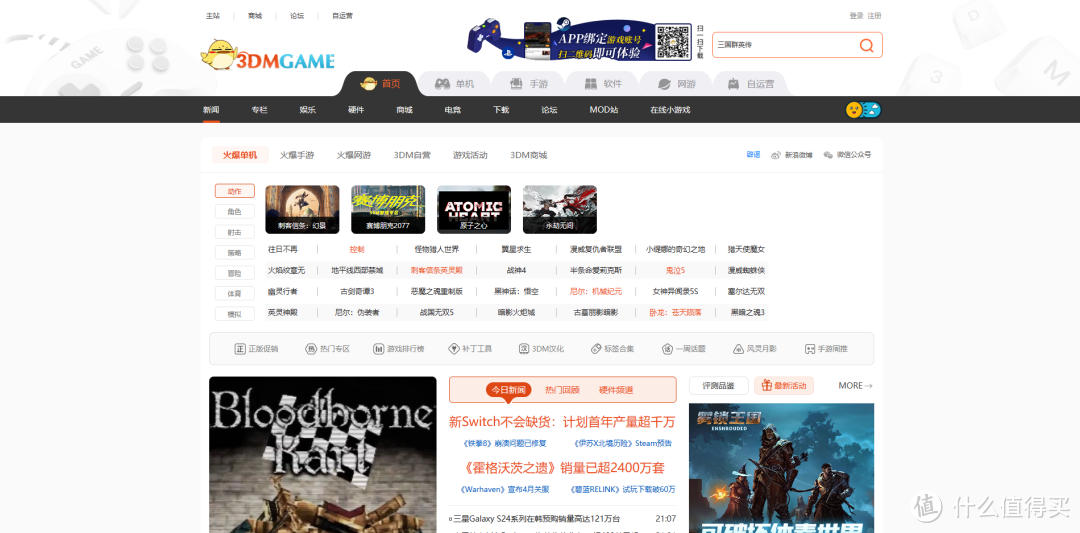
Task: Open the 标签合集 tags shortcut
Action: tap(612, 349)
